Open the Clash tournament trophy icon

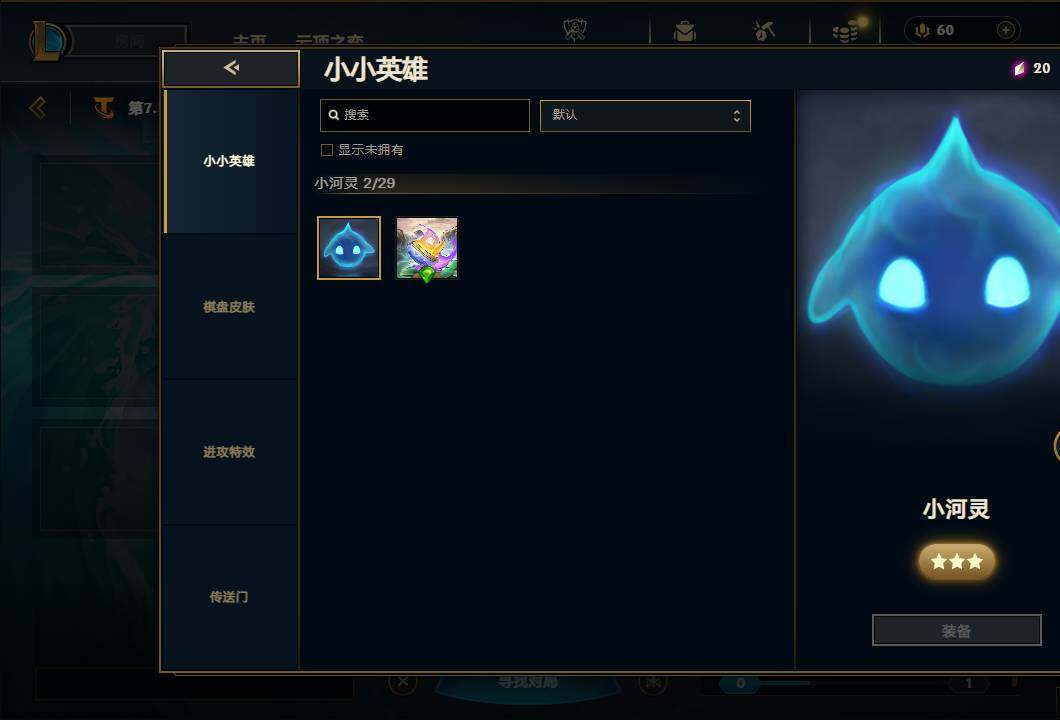pyautogui.click(x=575, y=30)
